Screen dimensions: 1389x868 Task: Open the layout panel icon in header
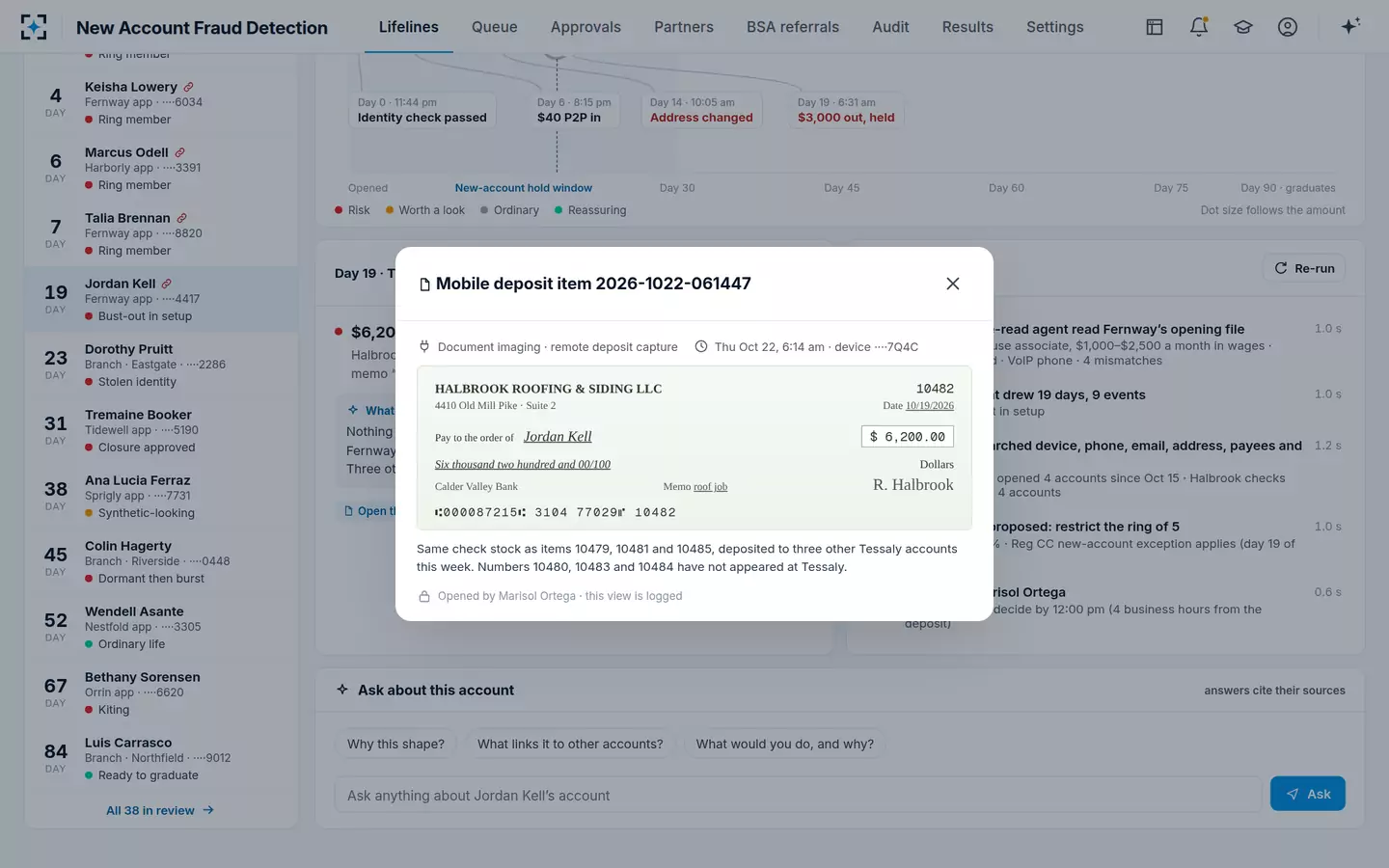1155,27
